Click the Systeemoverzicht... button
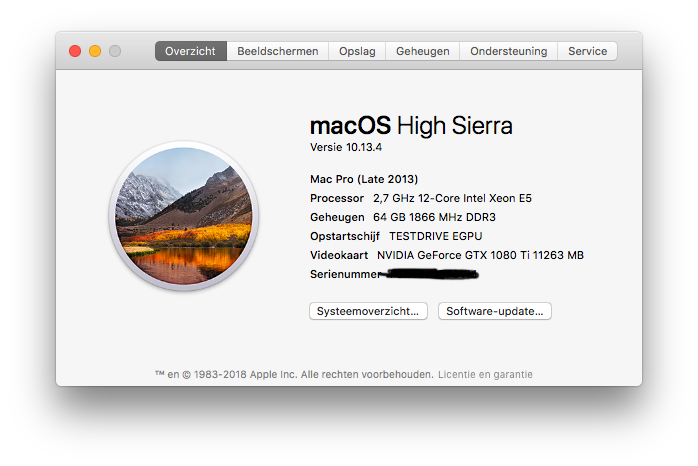 click(x=368, y=311)
